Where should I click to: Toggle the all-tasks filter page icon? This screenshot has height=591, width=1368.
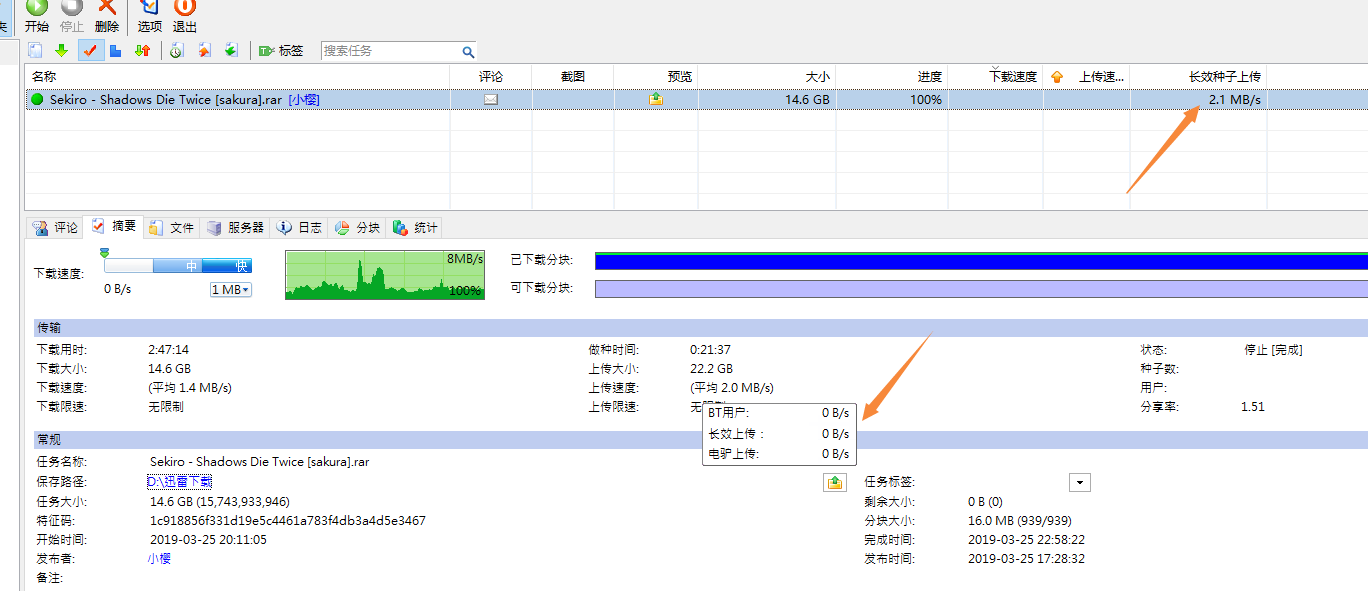[x=36, y=50]
